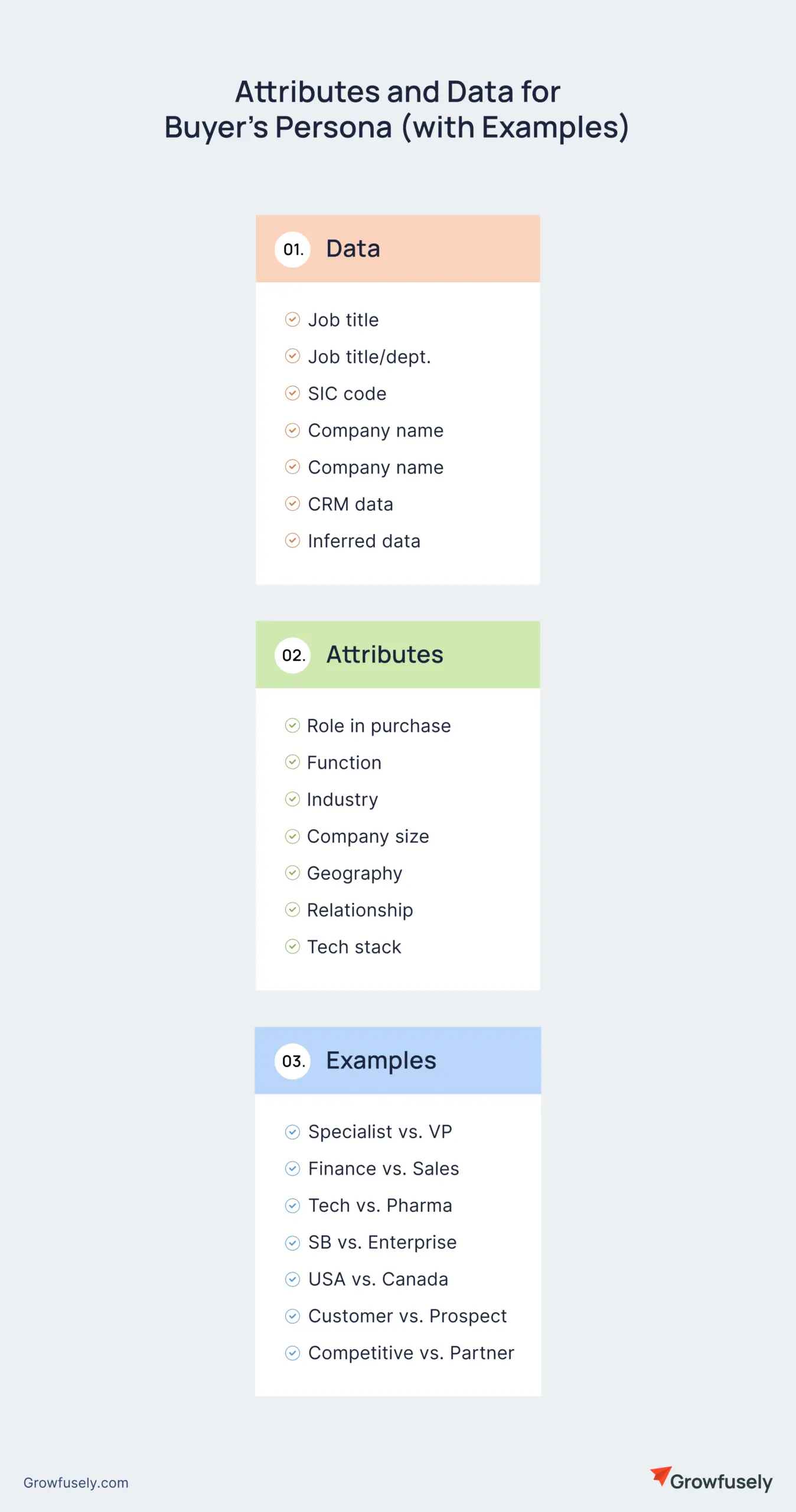Image resolution: width=796 pixels, height=1512 pixels.
Task: Click the check icon beside Tech stack
Action: pos(292,947)
